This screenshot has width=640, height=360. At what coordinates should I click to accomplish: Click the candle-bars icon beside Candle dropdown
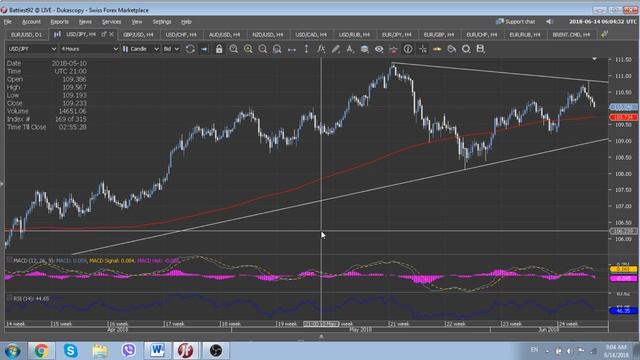pos(125,49)
